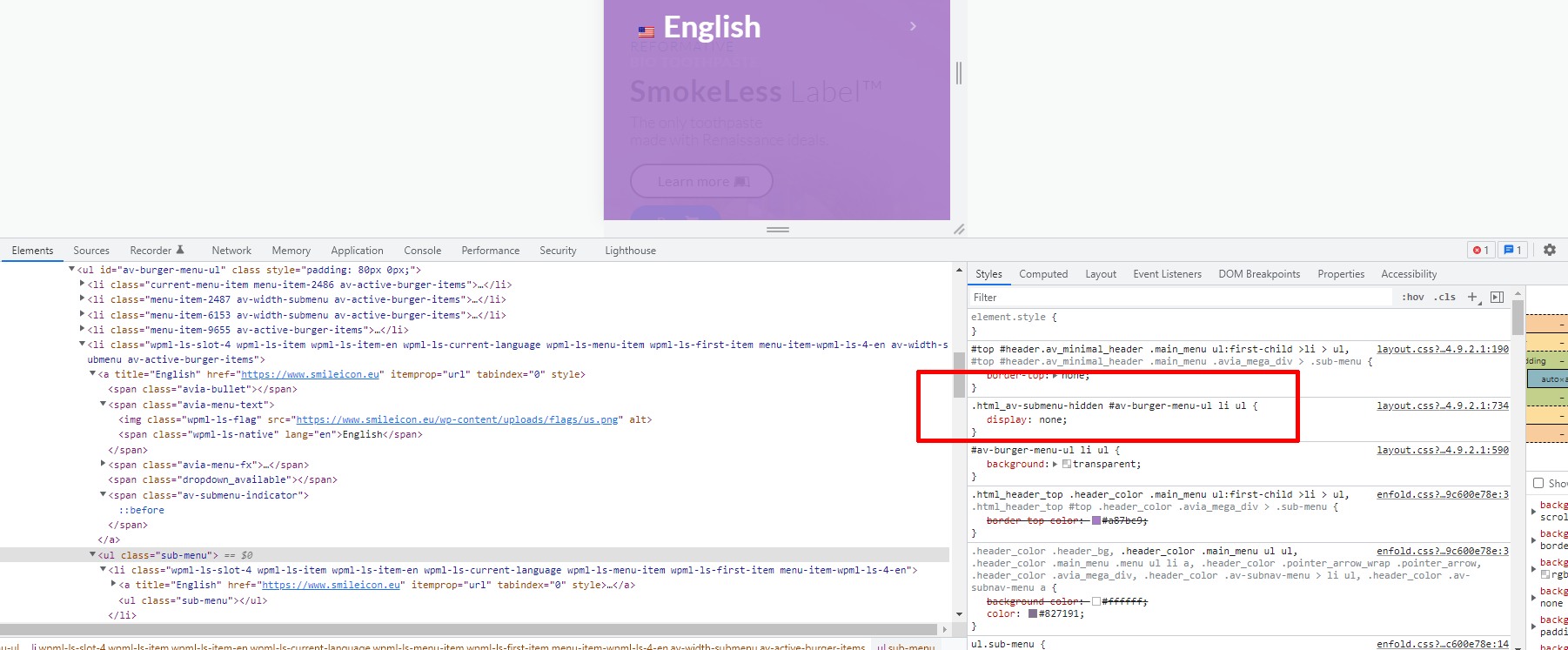Click the blue issues count badge
Viewport: 1568px width, 650px height.
pyautogui.click(x=1512, y=250)
